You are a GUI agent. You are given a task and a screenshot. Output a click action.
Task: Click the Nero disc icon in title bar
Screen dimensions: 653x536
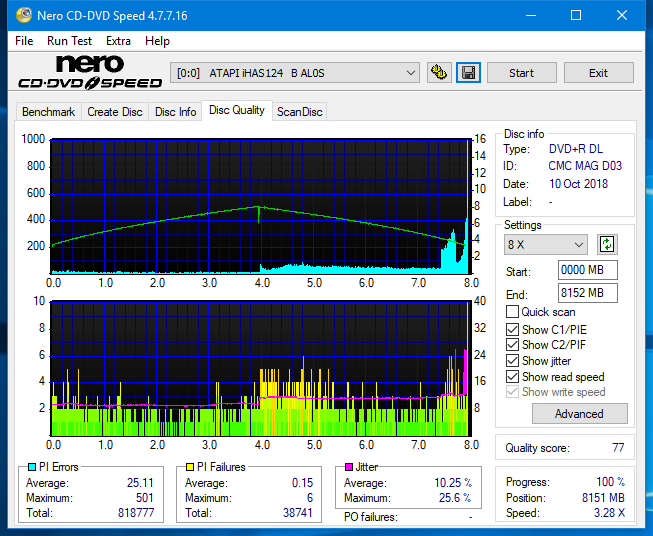click(24, 15)
